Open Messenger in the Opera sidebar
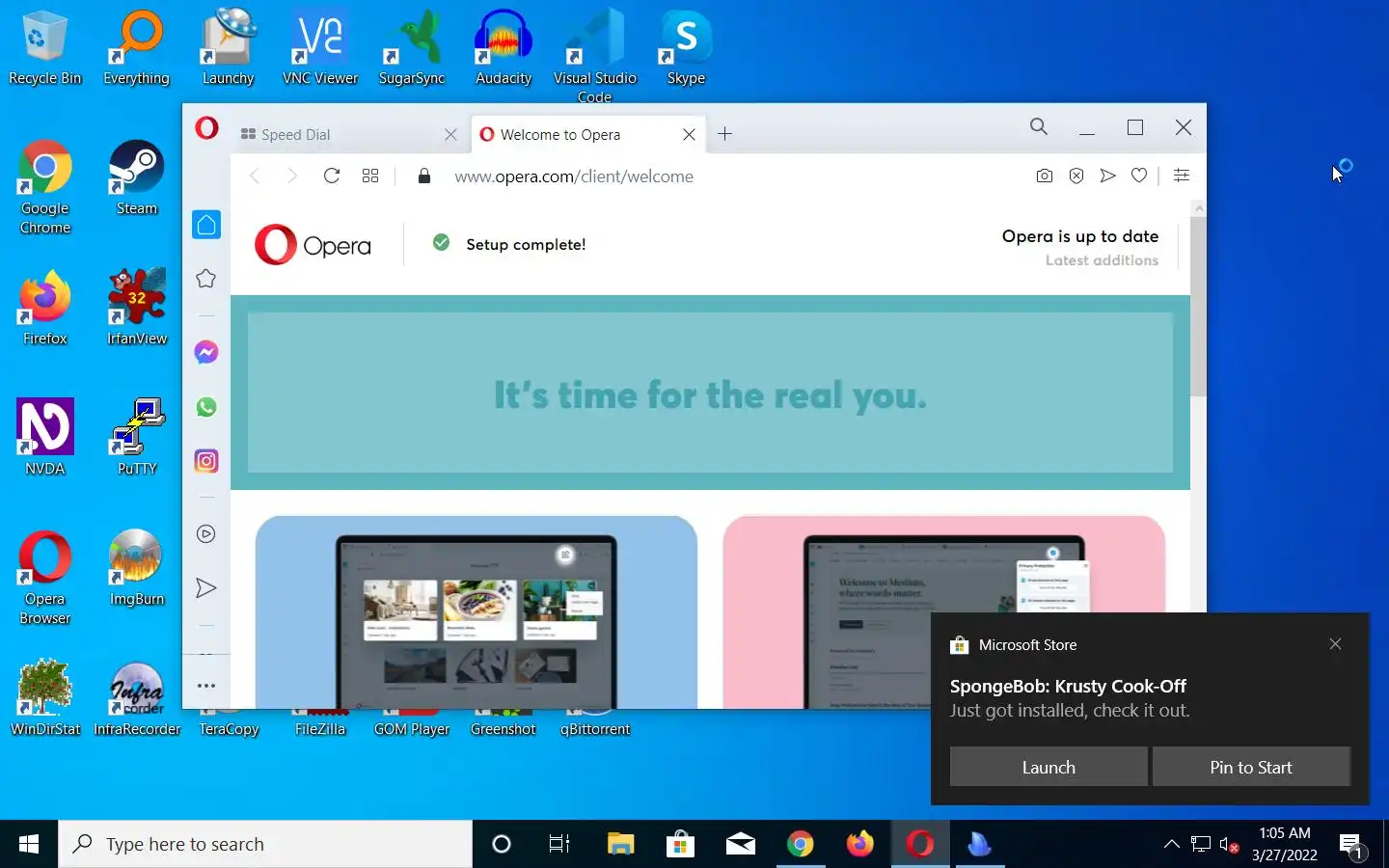 point(206,352)
